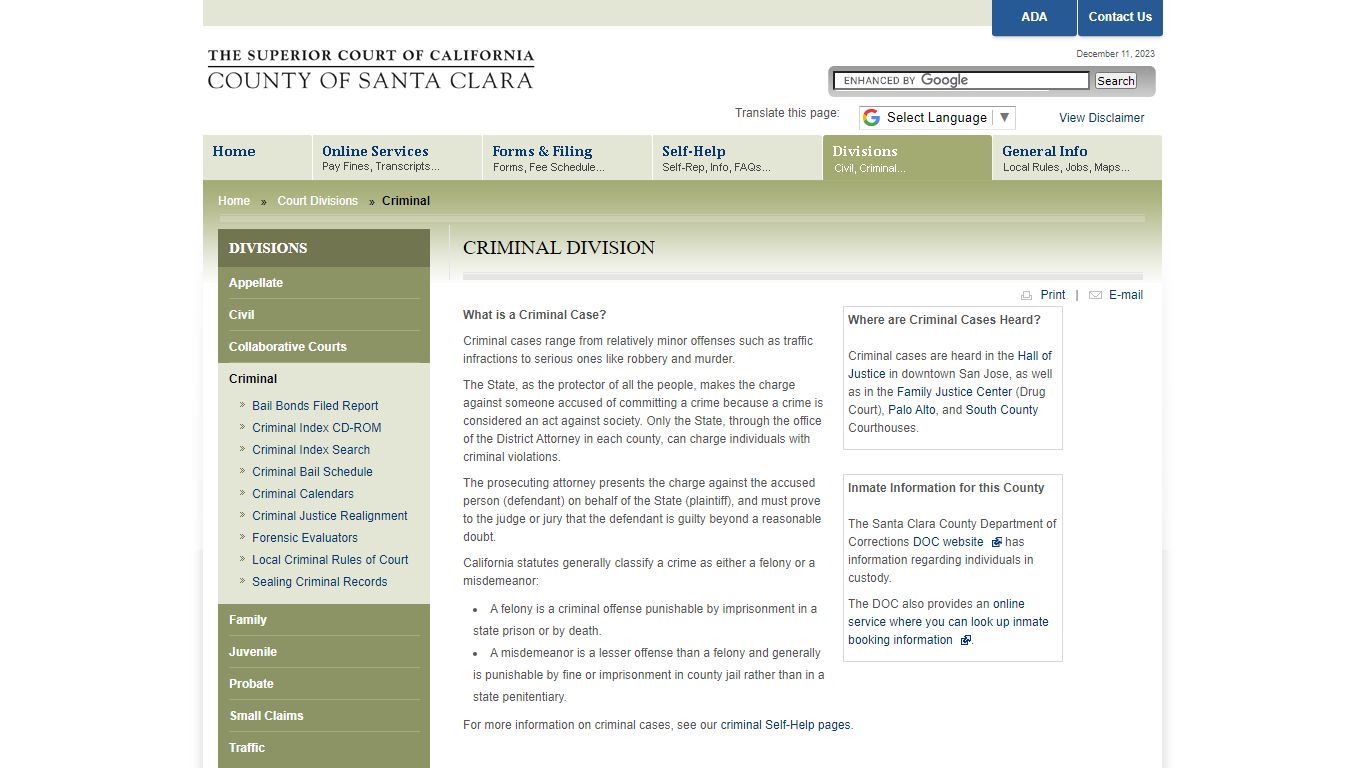Open the Online Services menu tab

[397, 157]
